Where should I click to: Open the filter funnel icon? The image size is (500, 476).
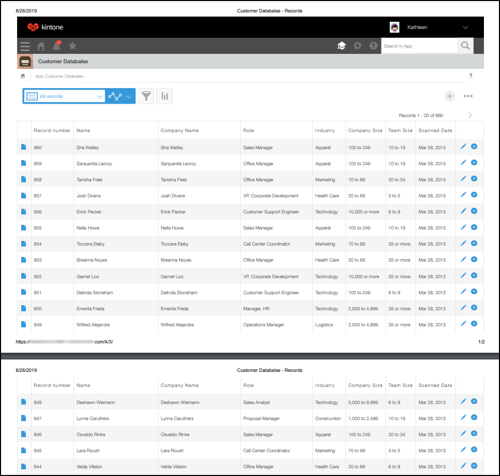coord(146,96)
